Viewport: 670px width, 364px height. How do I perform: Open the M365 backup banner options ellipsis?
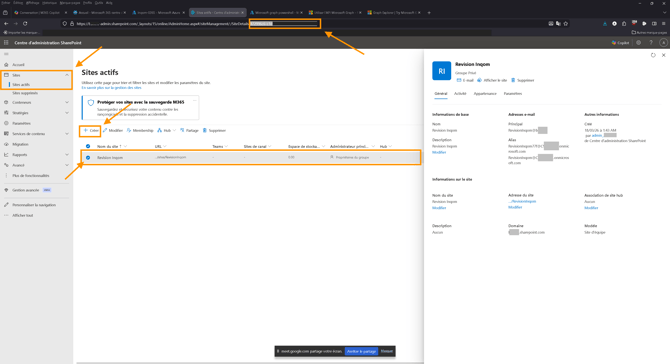point(194,100)
